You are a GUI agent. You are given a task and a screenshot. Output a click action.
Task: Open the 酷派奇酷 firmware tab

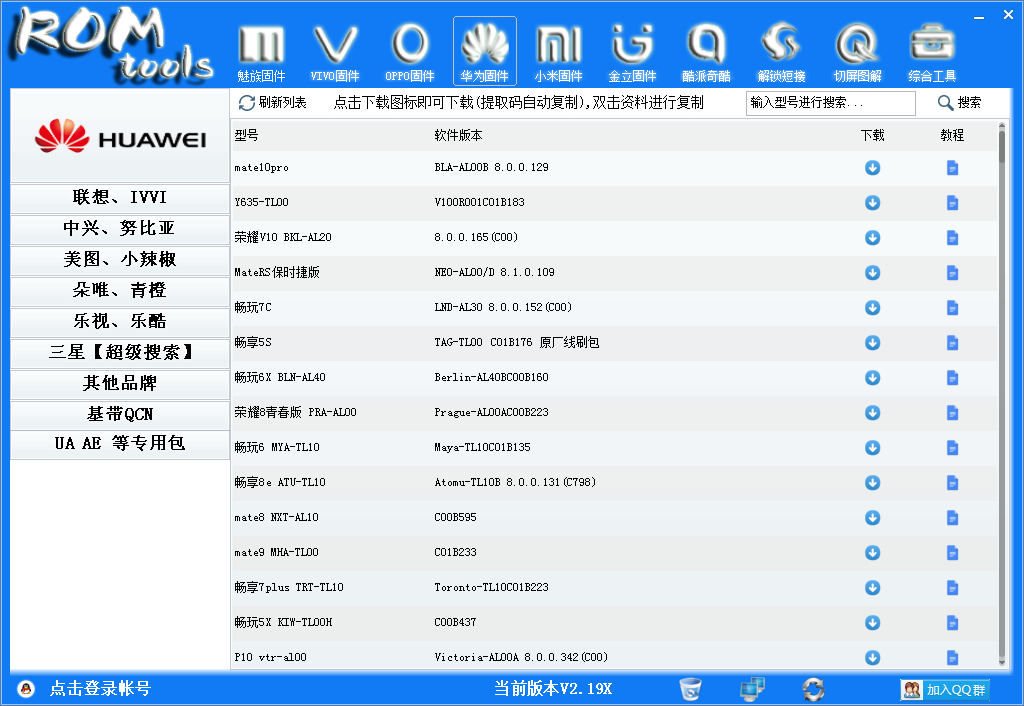point(707,52)
